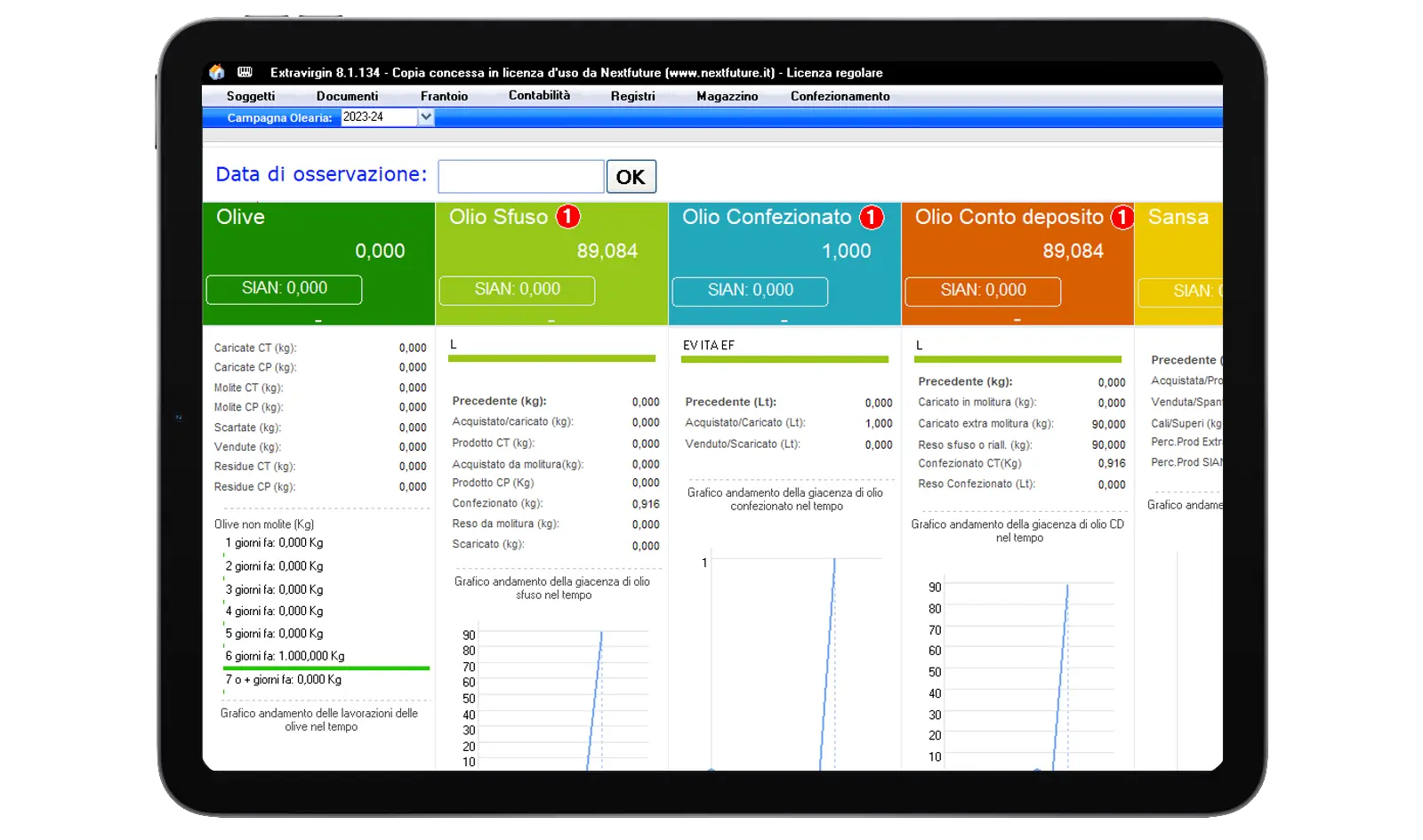Image resolution: width=1423 pixels, height=840 pixels.
Task: Open the Soggetti menu
Action: [251, 96]
